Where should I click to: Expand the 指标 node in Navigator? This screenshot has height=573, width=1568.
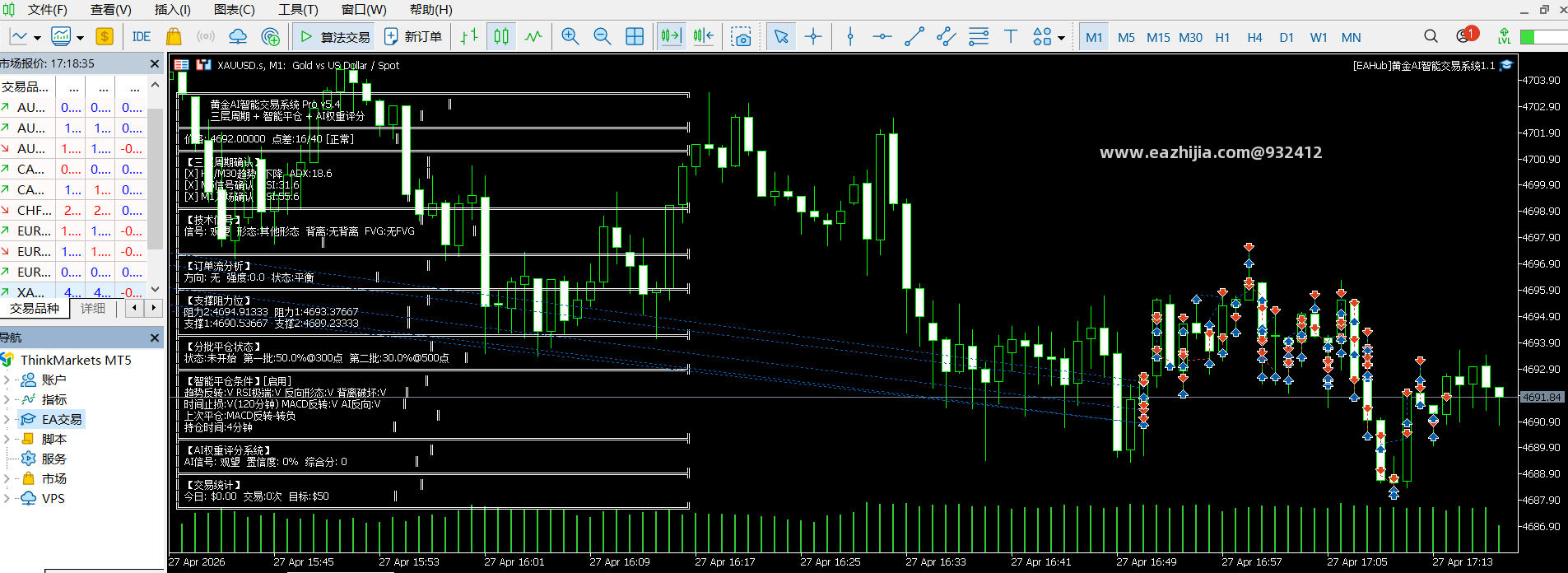coord(7,399)
